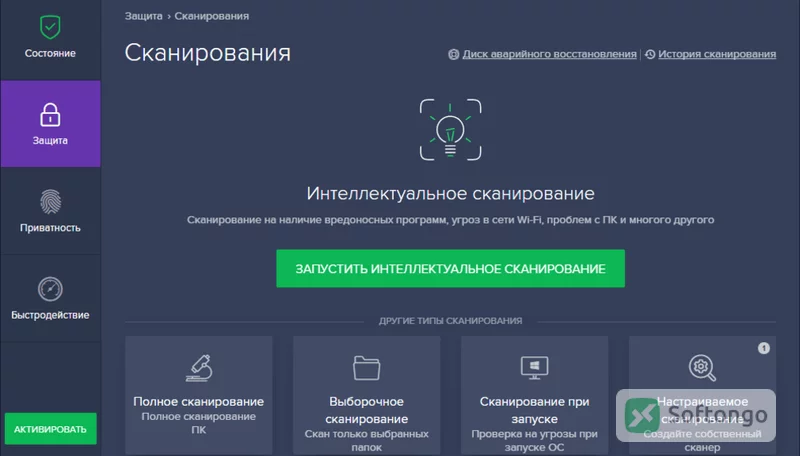Start ЗАПУСТИТЬ ИНТЕЛЛЕКТУАЛЬНОЕ СКАНИРОВАНИЕ
The image size is (800, 456).
point(451,268)
